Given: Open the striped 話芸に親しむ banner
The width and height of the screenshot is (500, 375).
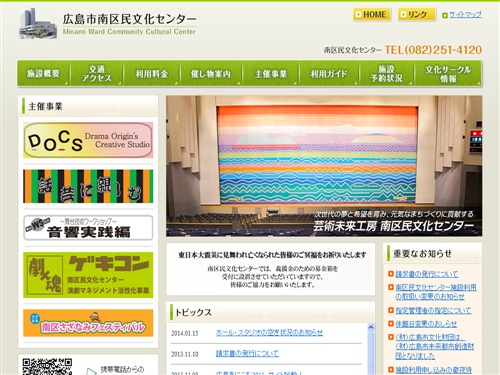Looking at the screenshot, I should 88,186.
